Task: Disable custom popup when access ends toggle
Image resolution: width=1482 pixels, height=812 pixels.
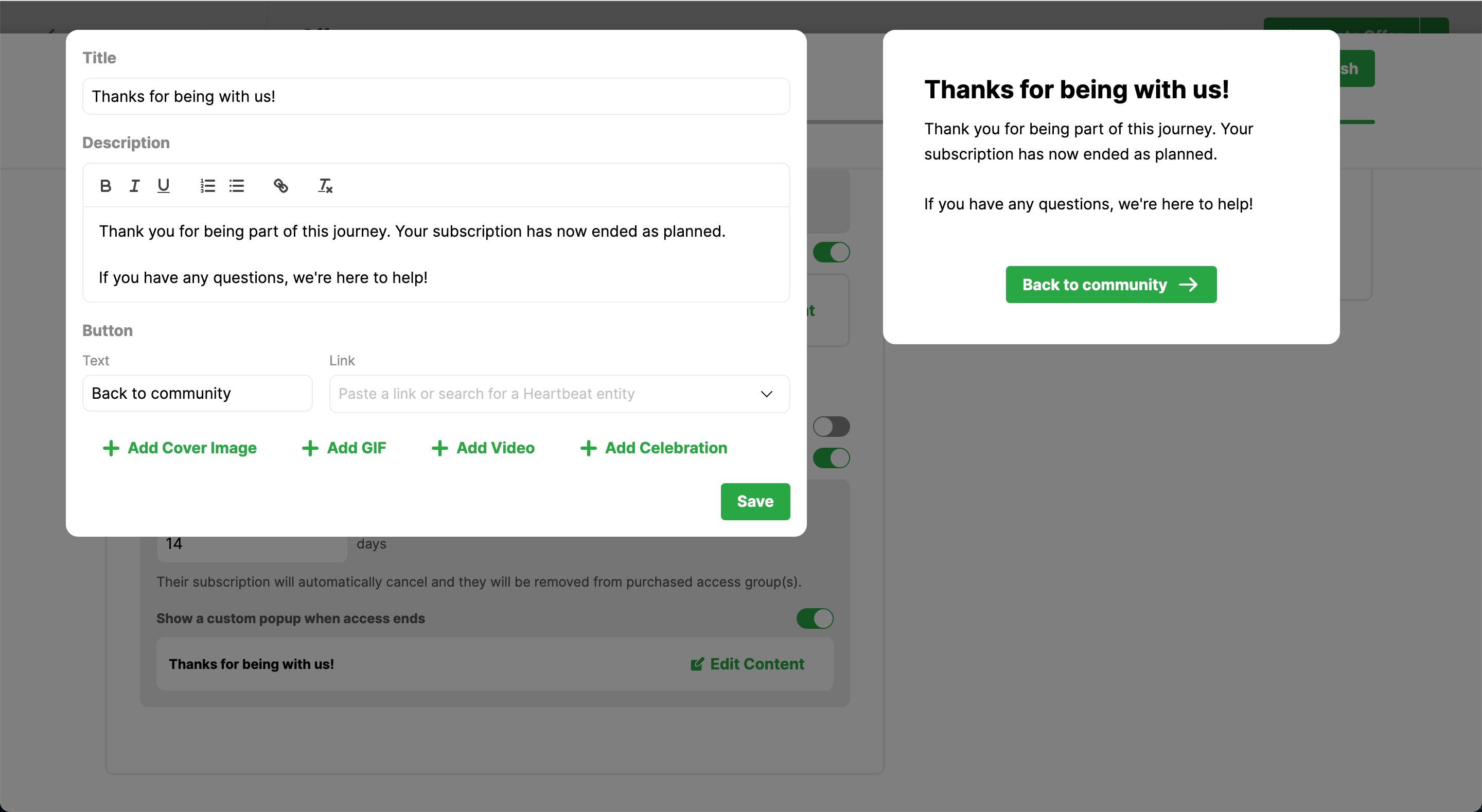Action: tap(815, 619)
